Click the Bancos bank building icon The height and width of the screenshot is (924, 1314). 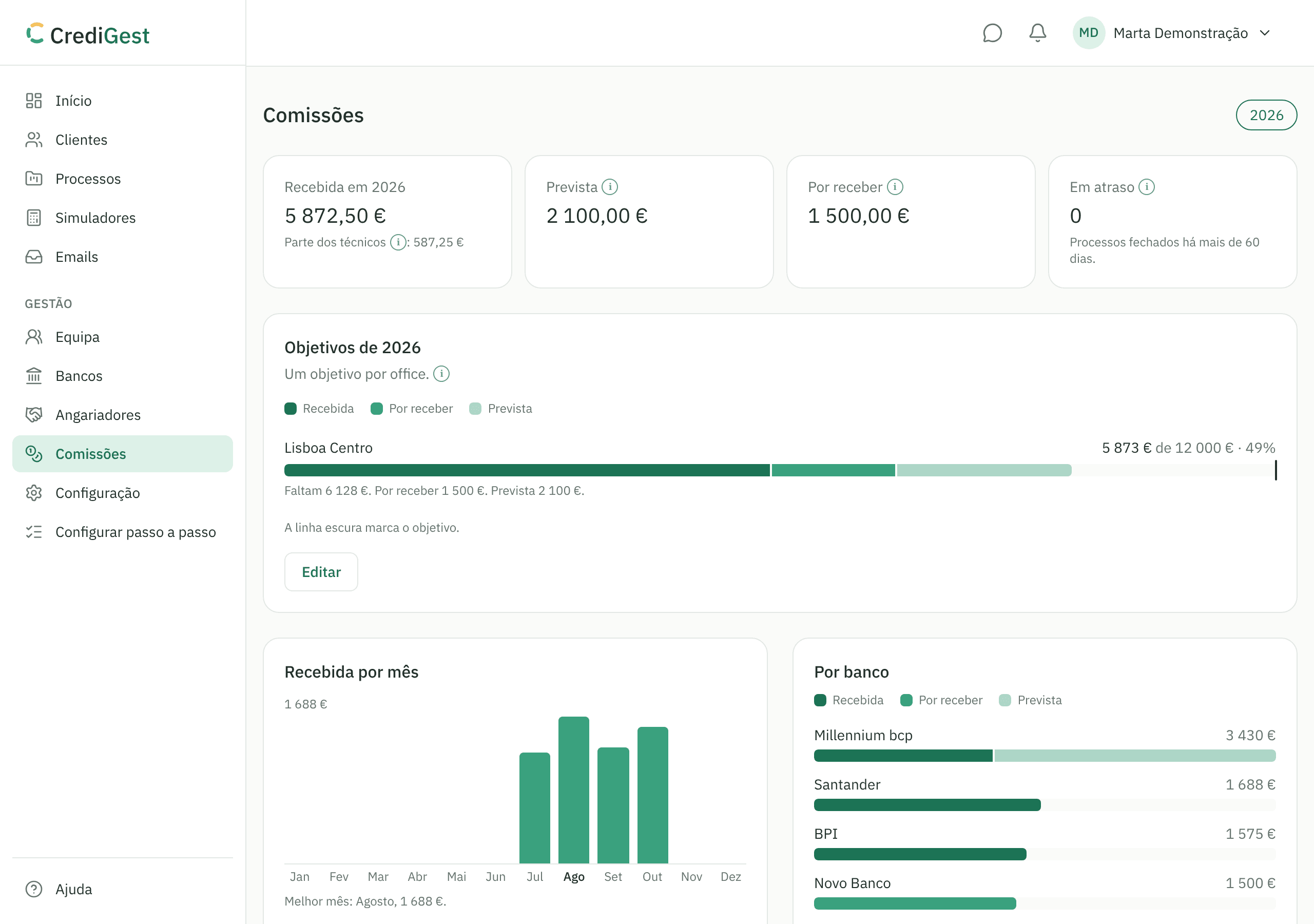[x=34, y=376]
